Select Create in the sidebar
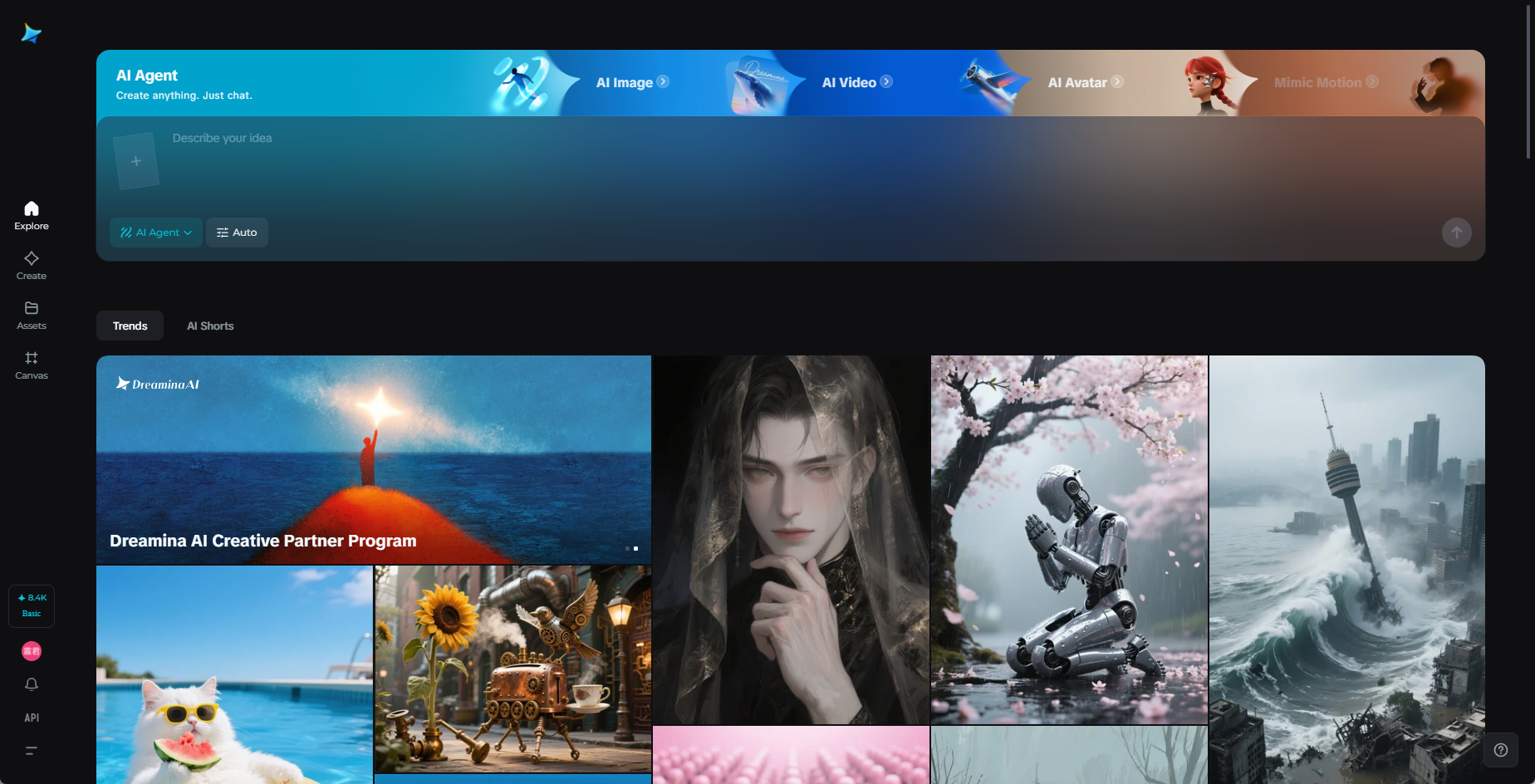The height and width of the screenshot is (784, 1535). [31, 265]
